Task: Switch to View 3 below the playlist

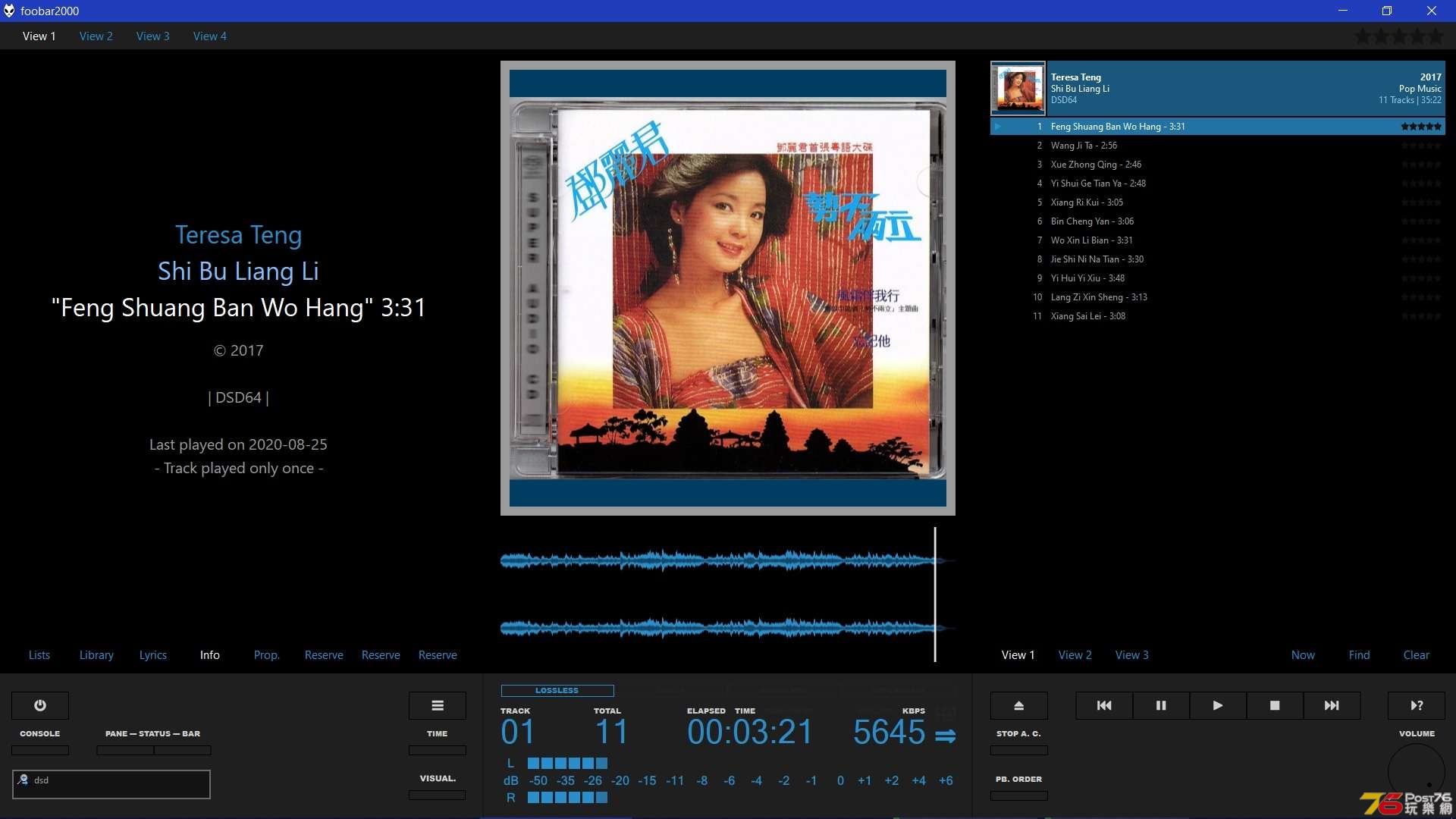Action: coord(1132,654)
